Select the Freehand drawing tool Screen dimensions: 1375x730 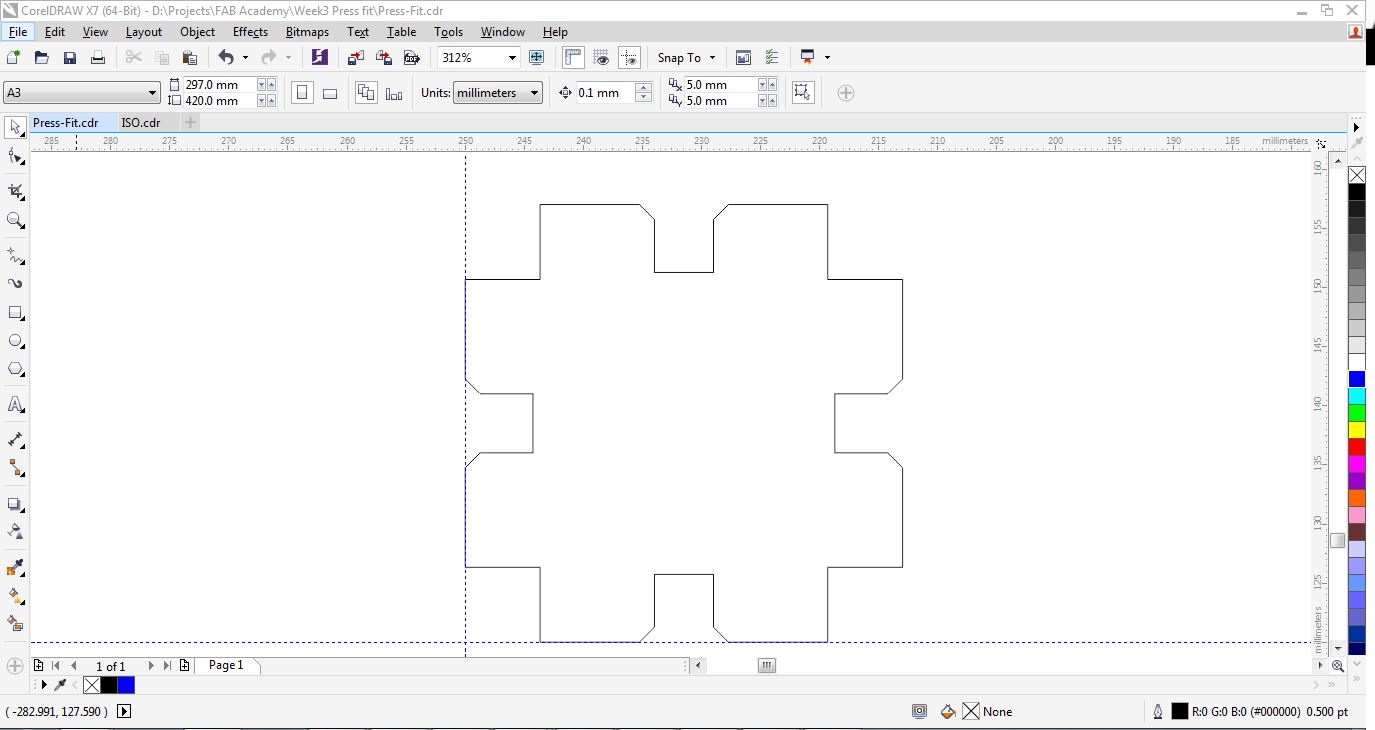pyautogui.click(x=16, y=256)
